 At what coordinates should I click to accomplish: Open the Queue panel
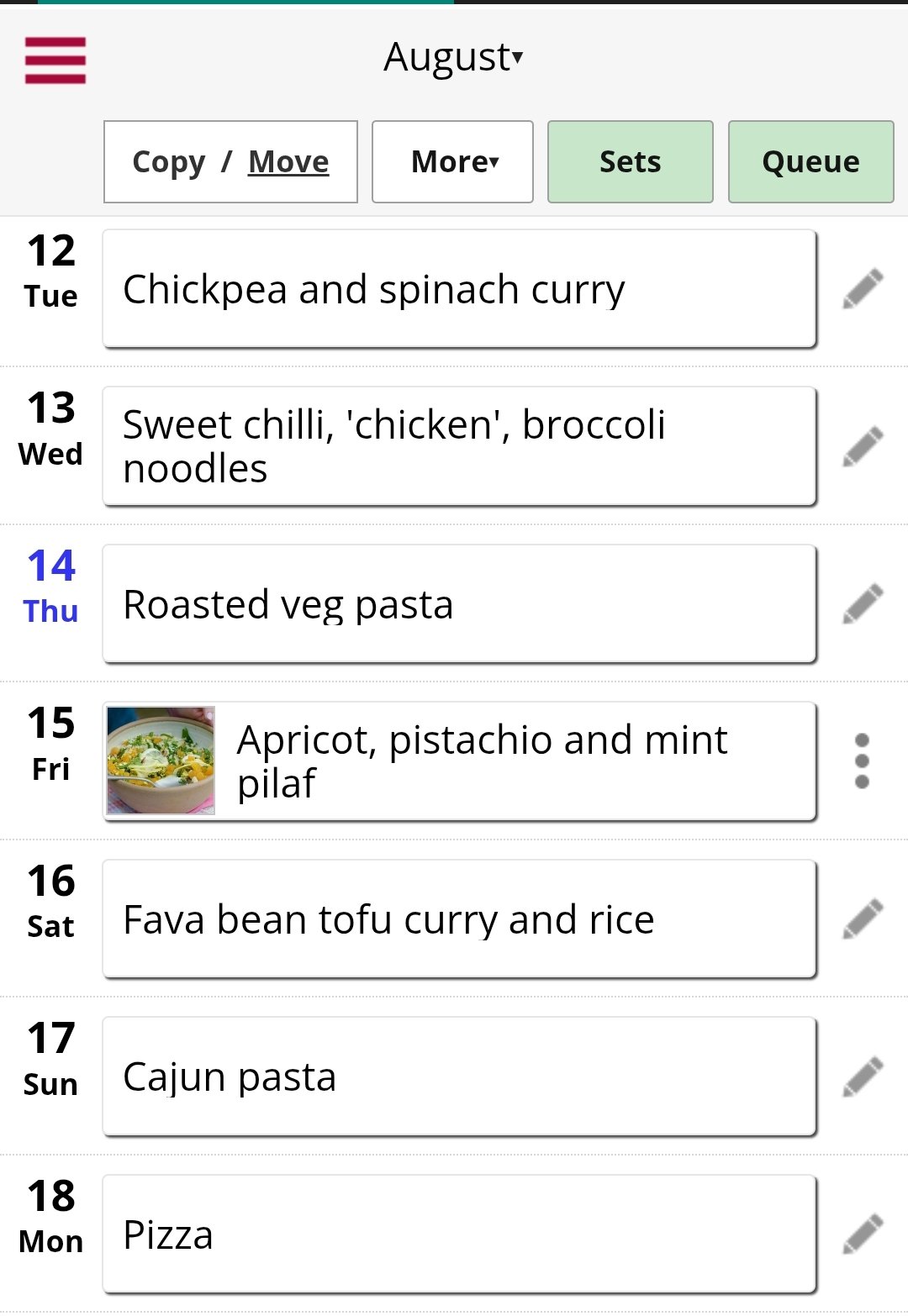point(810,161)
